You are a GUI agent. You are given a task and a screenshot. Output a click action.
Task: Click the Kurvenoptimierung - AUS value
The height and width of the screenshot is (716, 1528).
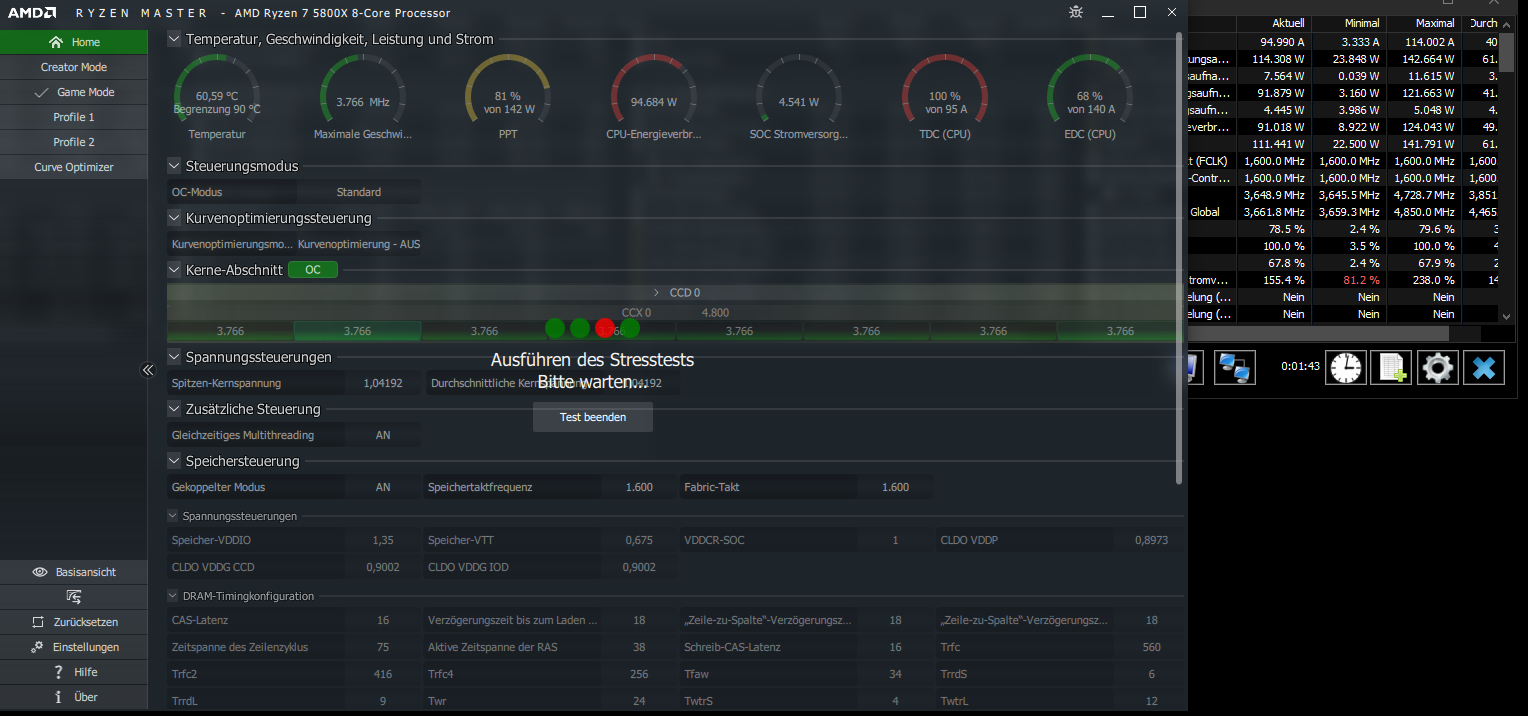click(359, 244)
